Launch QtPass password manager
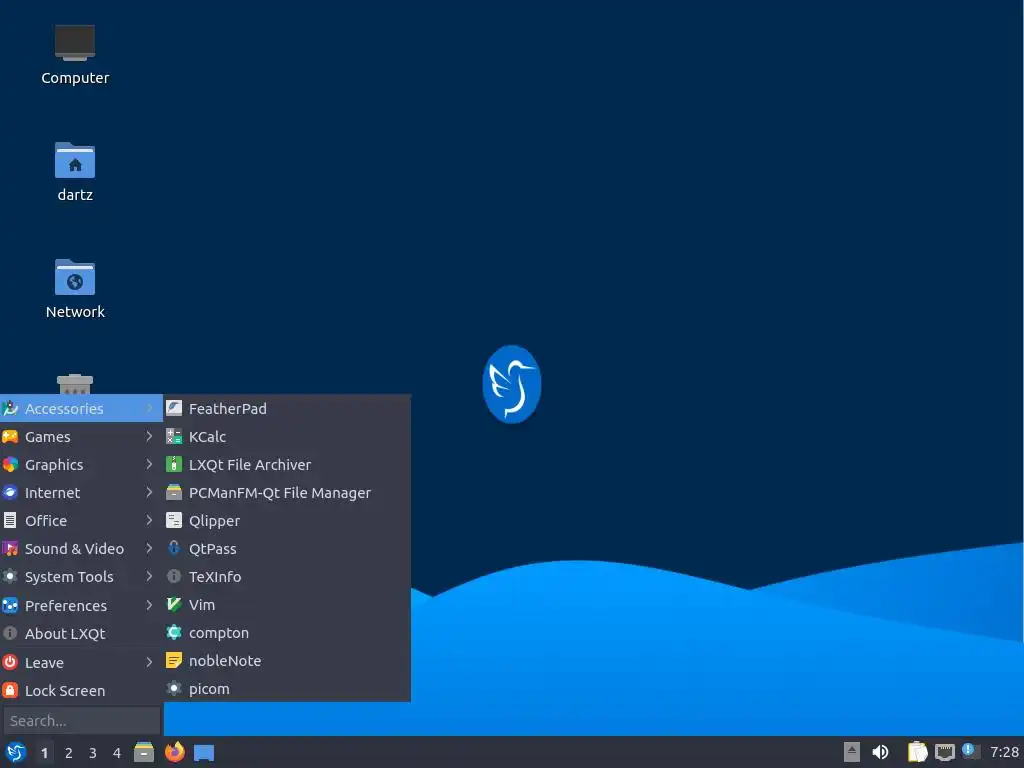The width and height of the screenshot is (1024, 768). click(x=287, y=549)
